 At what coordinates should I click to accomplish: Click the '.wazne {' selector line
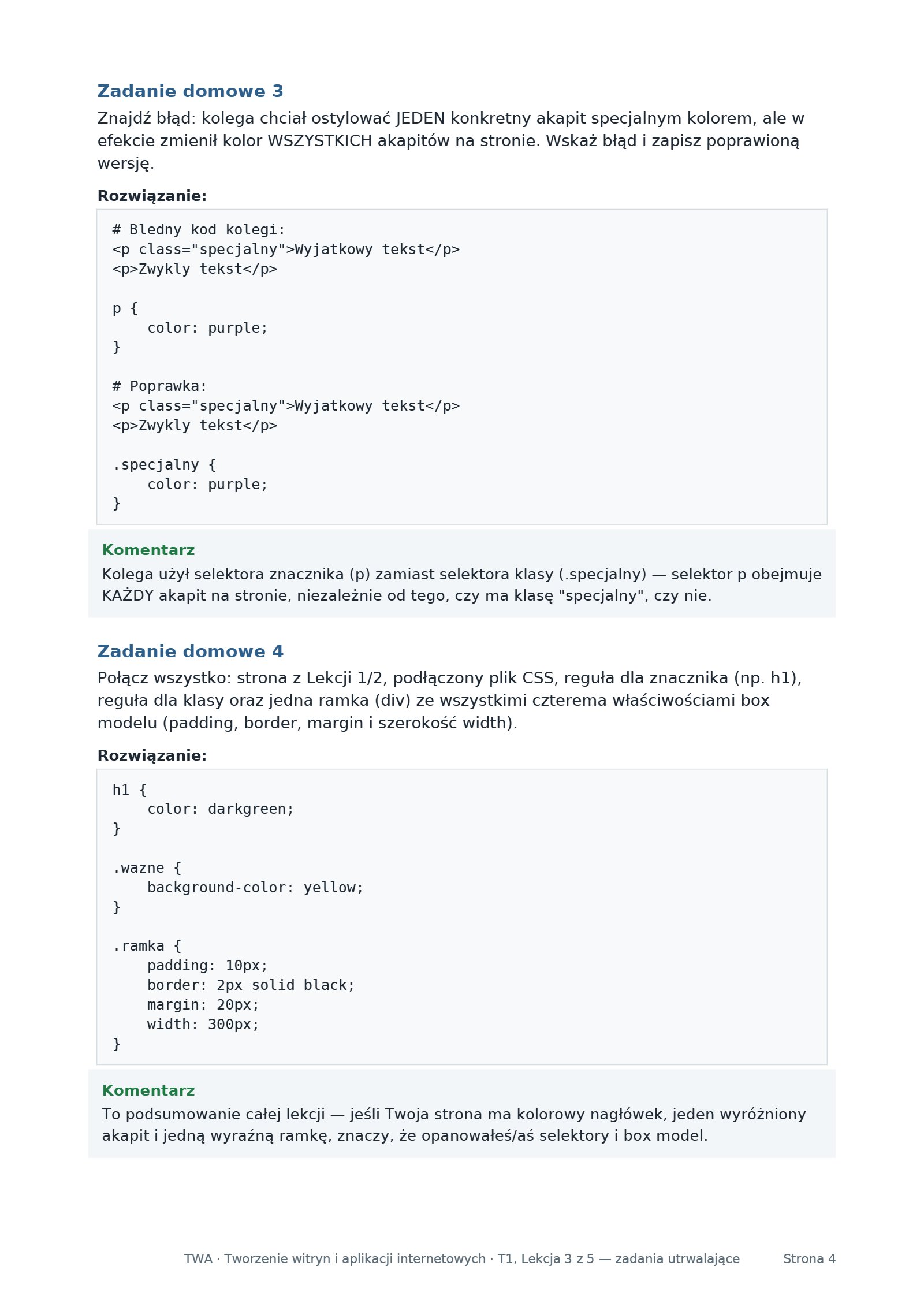(147, 868)
